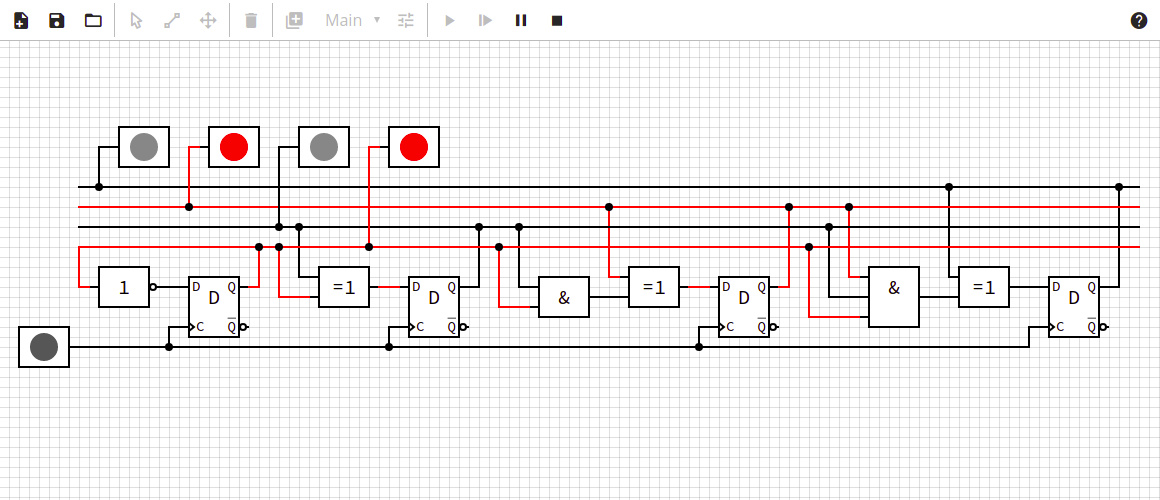
Task: Click the first red lit lamp
Action: coord(234,147)
